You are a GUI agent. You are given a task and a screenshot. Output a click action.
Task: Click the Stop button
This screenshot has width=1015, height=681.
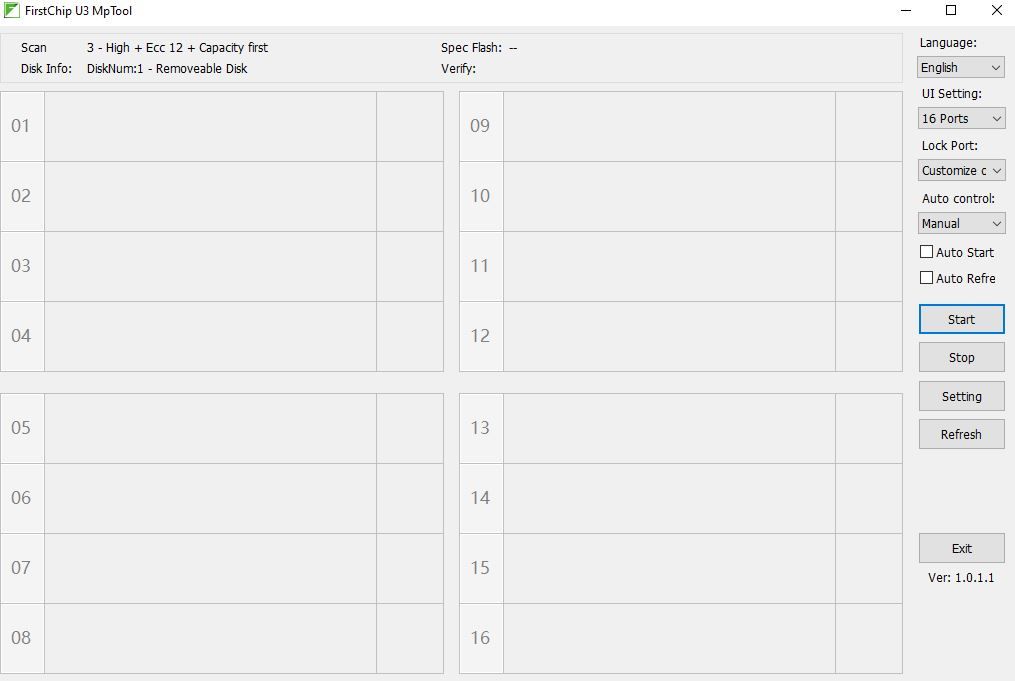(961, 357)
